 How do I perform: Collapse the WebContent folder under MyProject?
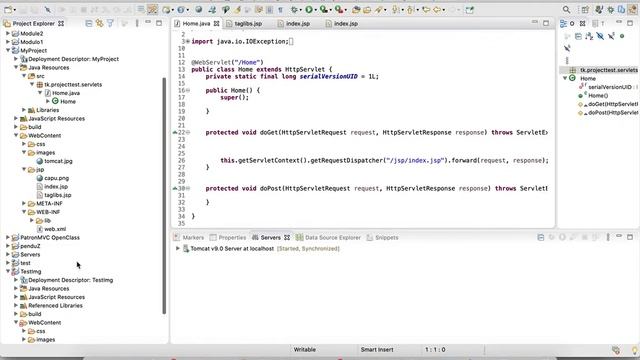click(x=16, y=136)
